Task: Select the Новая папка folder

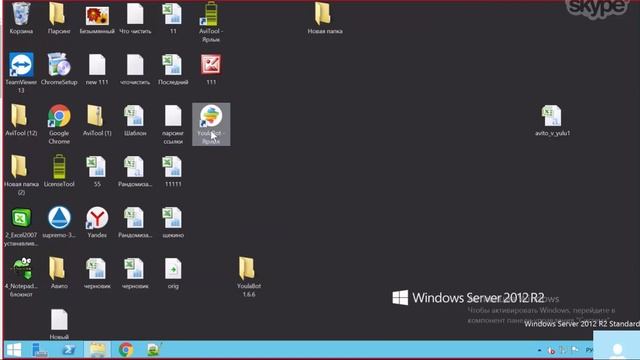Action: point(325,18)
